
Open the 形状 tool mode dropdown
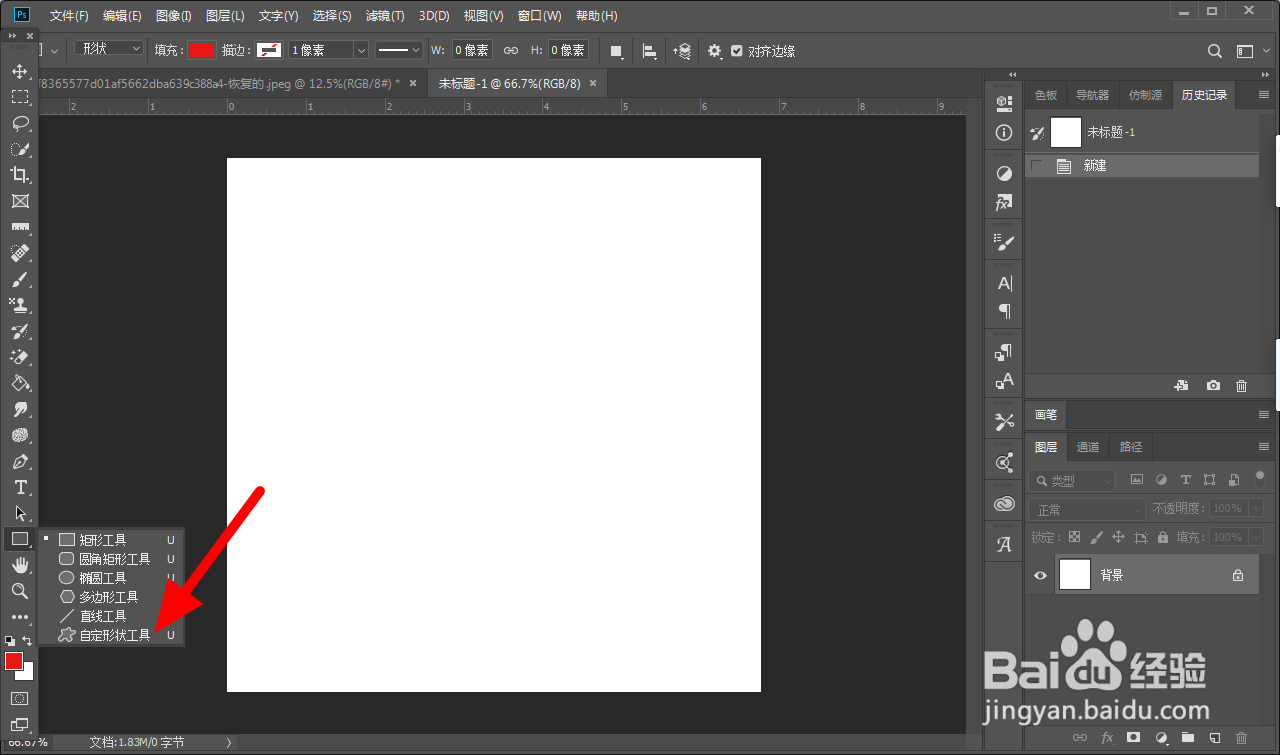(x=109, y=48)
